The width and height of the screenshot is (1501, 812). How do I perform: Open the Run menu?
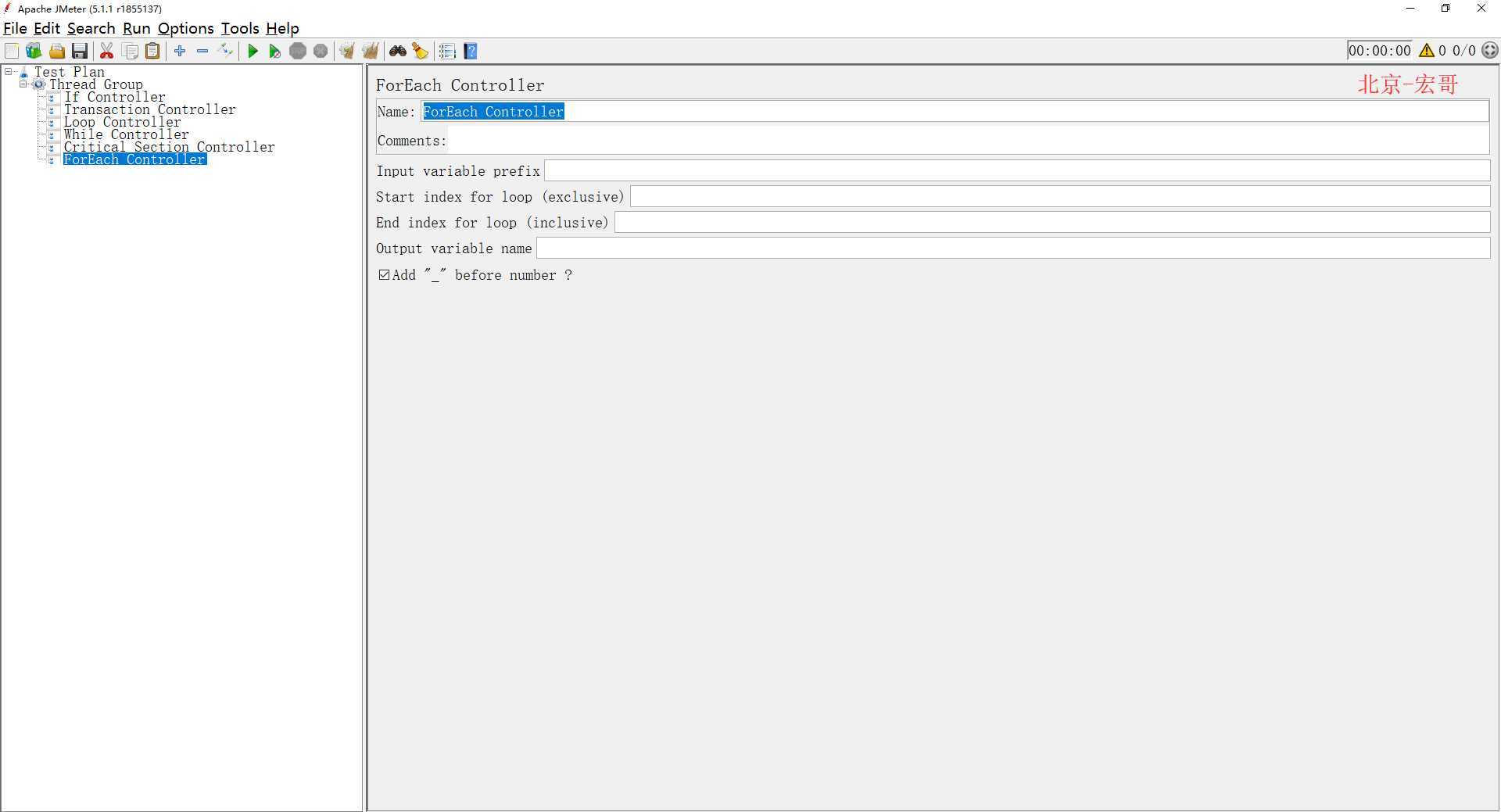[137, 28]
